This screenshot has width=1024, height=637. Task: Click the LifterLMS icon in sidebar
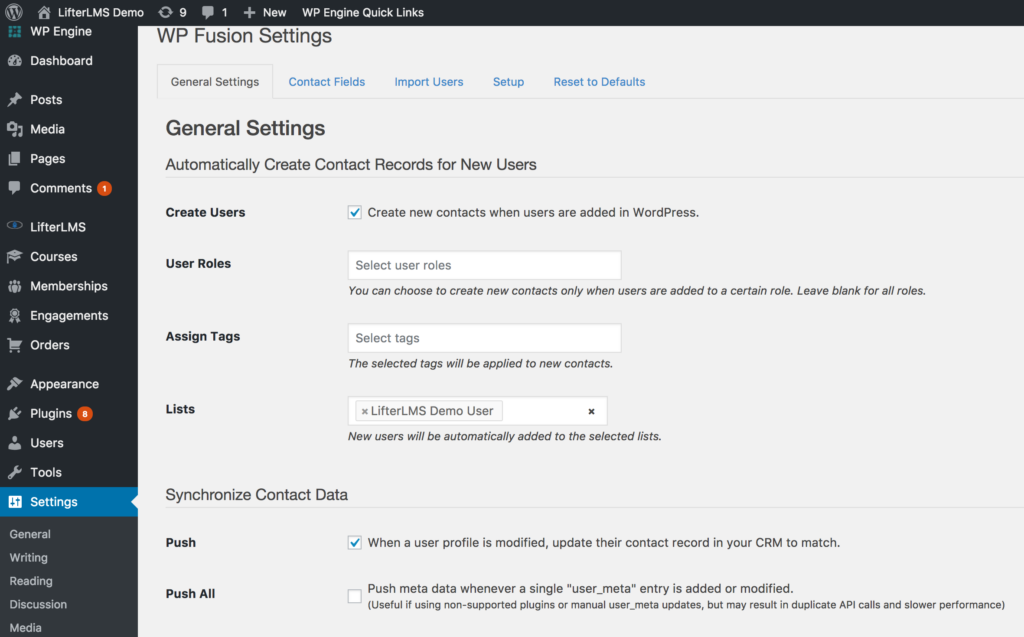(x=14, y=226)
